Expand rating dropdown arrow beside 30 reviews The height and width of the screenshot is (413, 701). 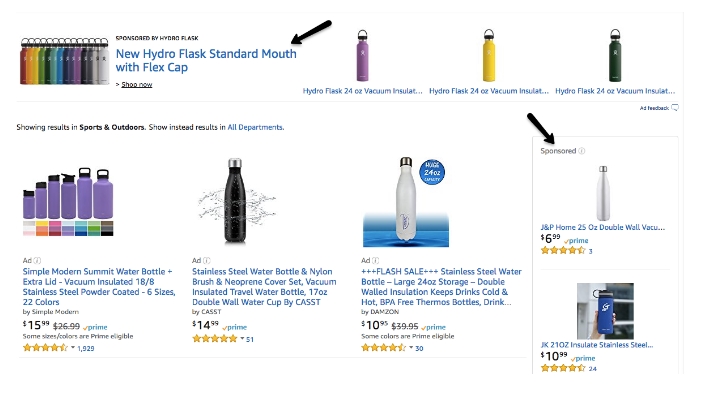coord(410,348)
